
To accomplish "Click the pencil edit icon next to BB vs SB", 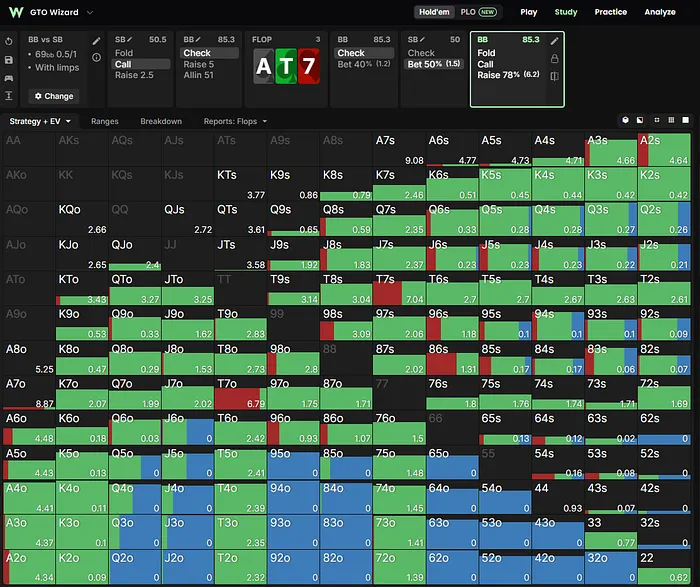I will tap(96, 41).
